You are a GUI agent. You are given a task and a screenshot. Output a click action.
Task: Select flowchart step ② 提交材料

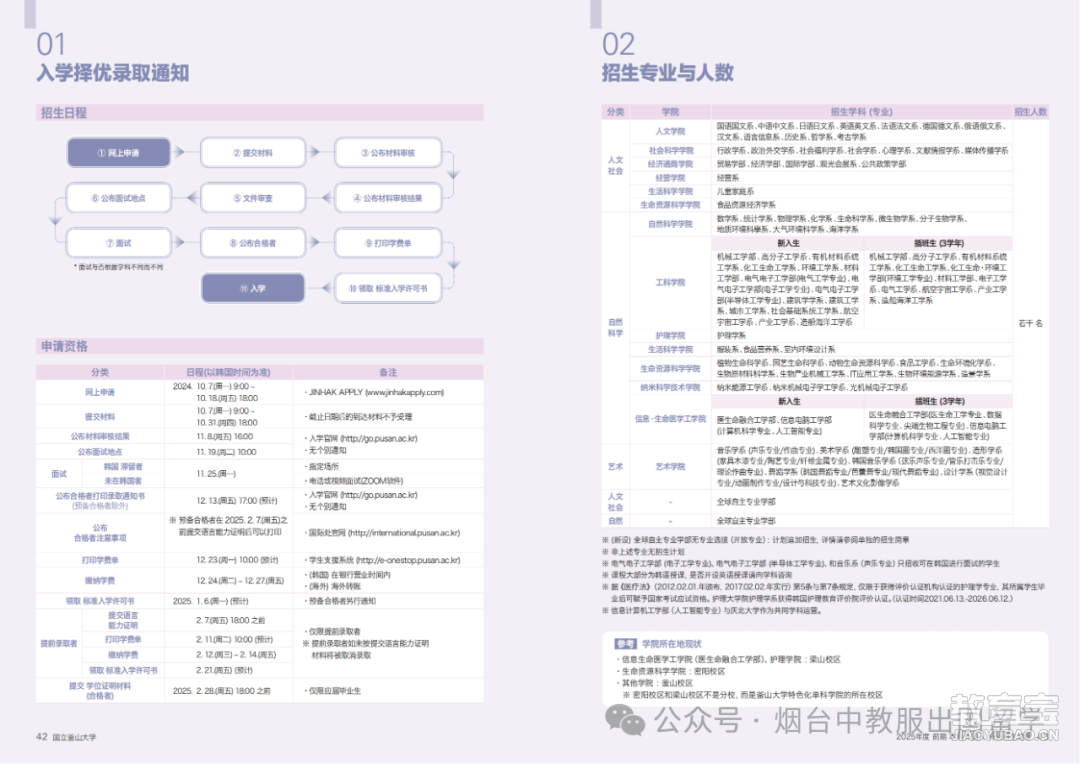(253, 152)
